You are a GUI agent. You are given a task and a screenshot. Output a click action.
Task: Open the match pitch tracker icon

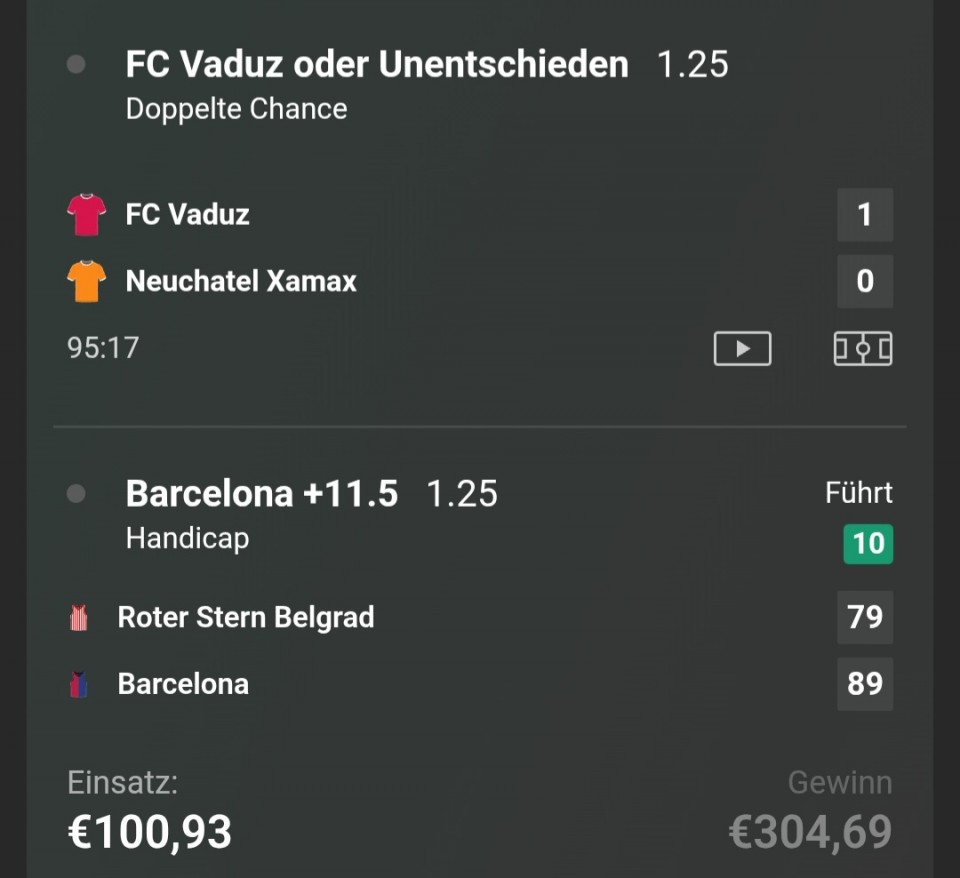tap(863, 348)
